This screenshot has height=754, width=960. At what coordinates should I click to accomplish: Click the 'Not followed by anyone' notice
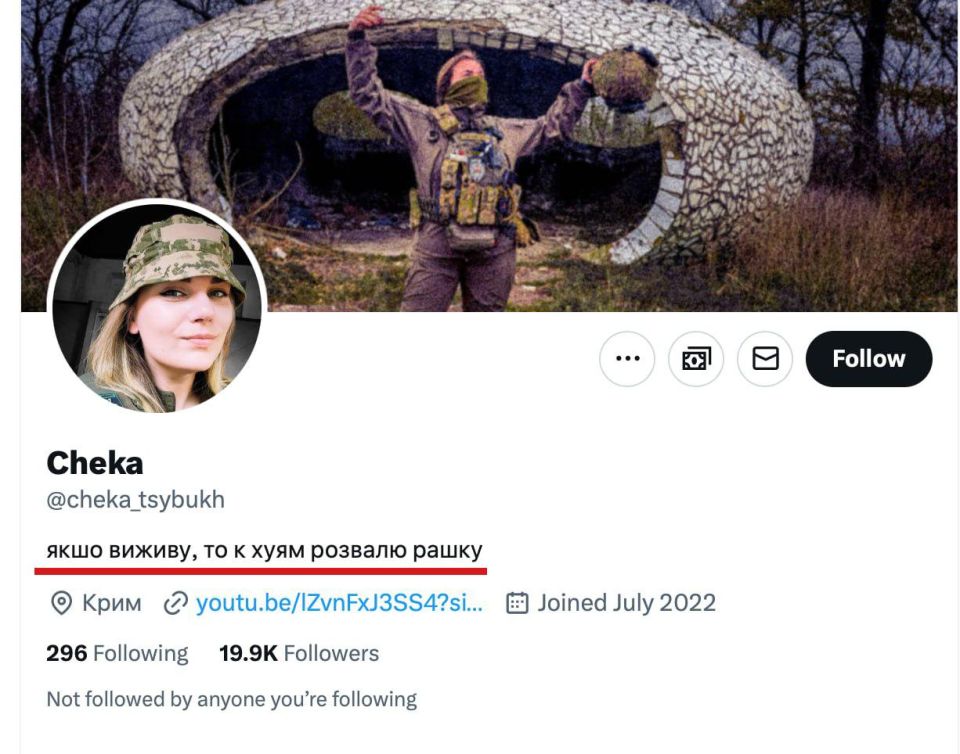point(231,699)
